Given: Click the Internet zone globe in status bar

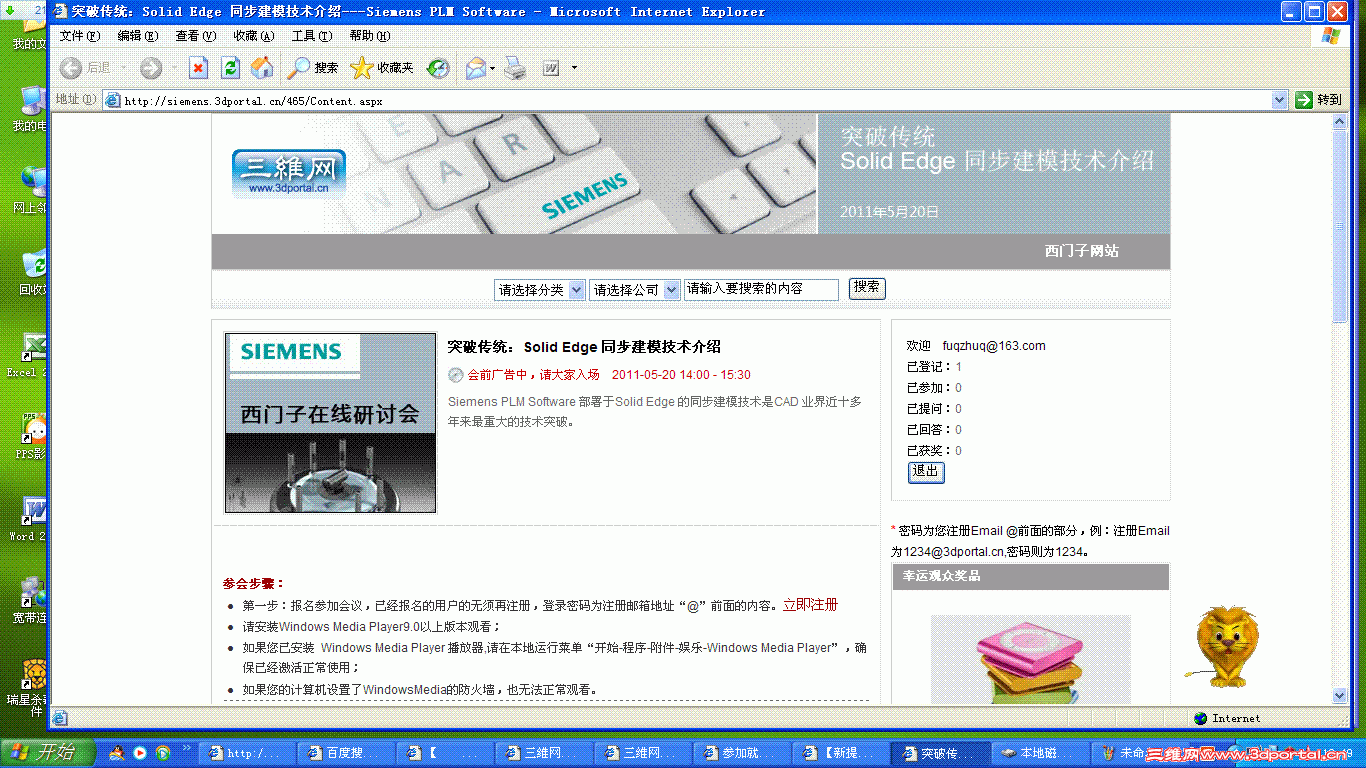Looking at the screenshot, I should 1201,718.
